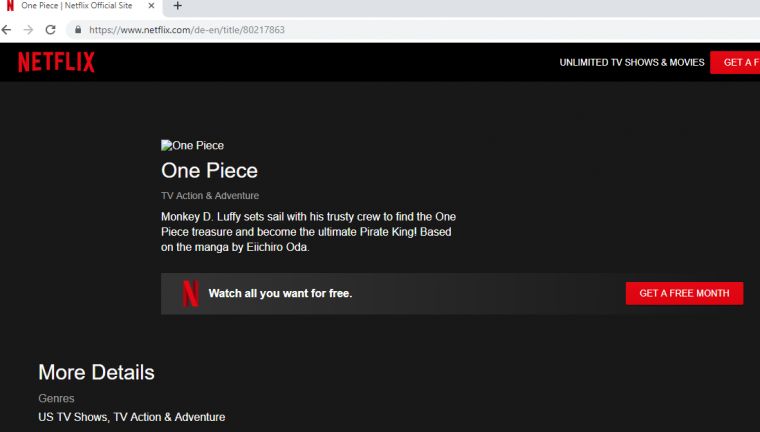
Task: Click the padlock site security icon
Action: pos(77,30)
